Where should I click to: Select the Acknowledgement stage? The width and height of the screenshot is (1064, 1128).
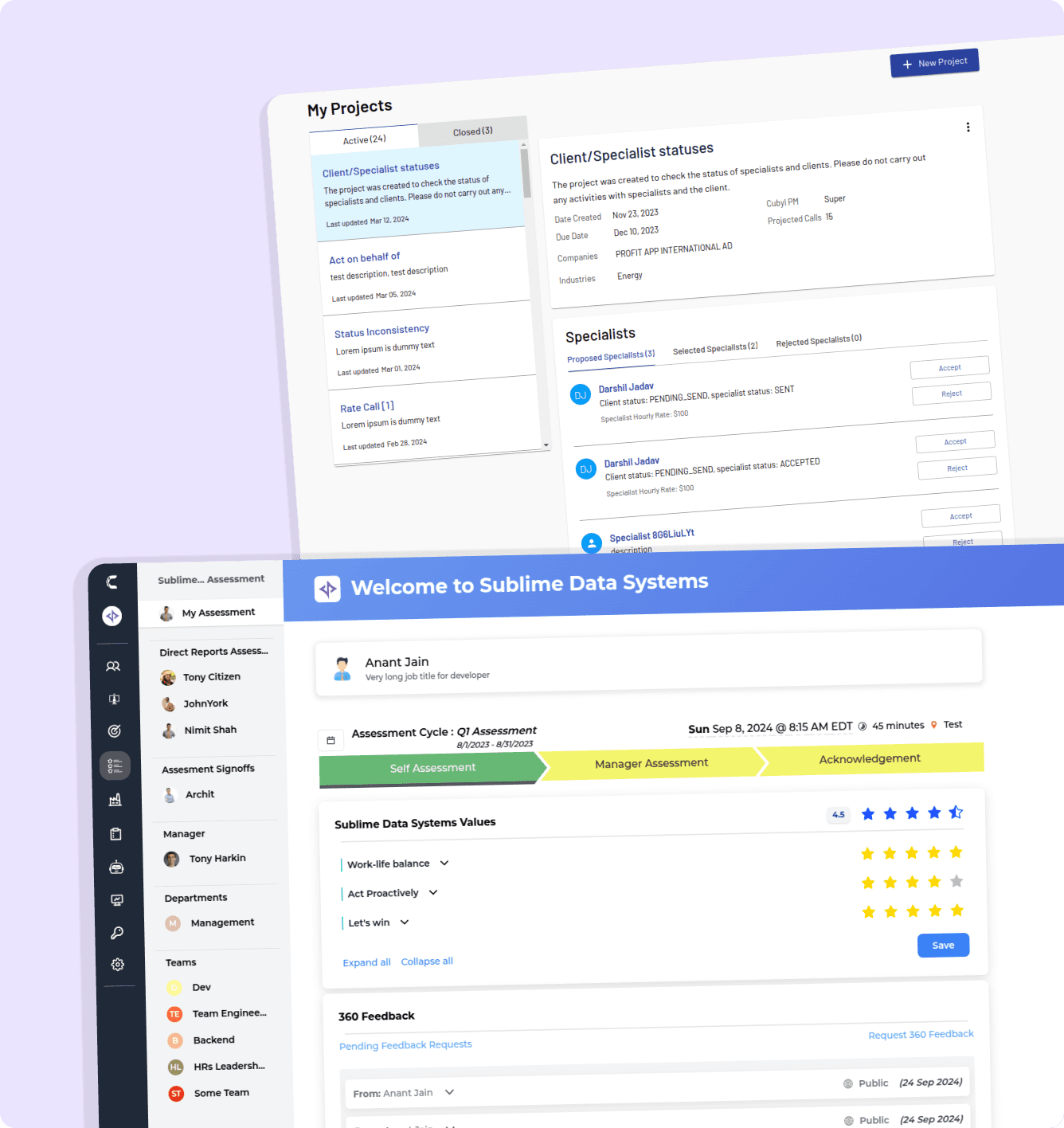point(870,759)
